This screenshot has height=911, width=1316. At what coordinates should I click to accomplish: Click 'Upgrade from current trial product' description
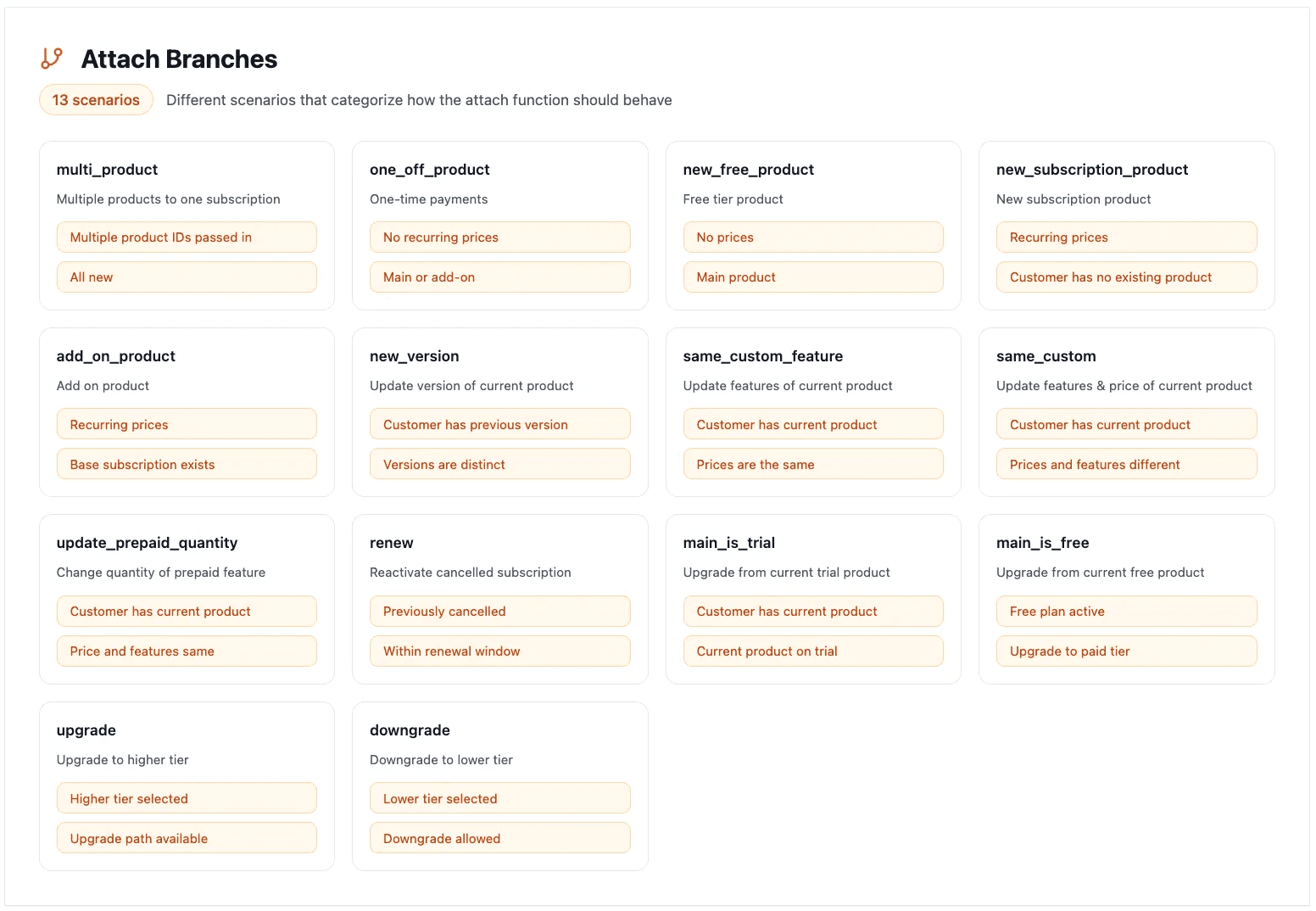coord(787,573)
